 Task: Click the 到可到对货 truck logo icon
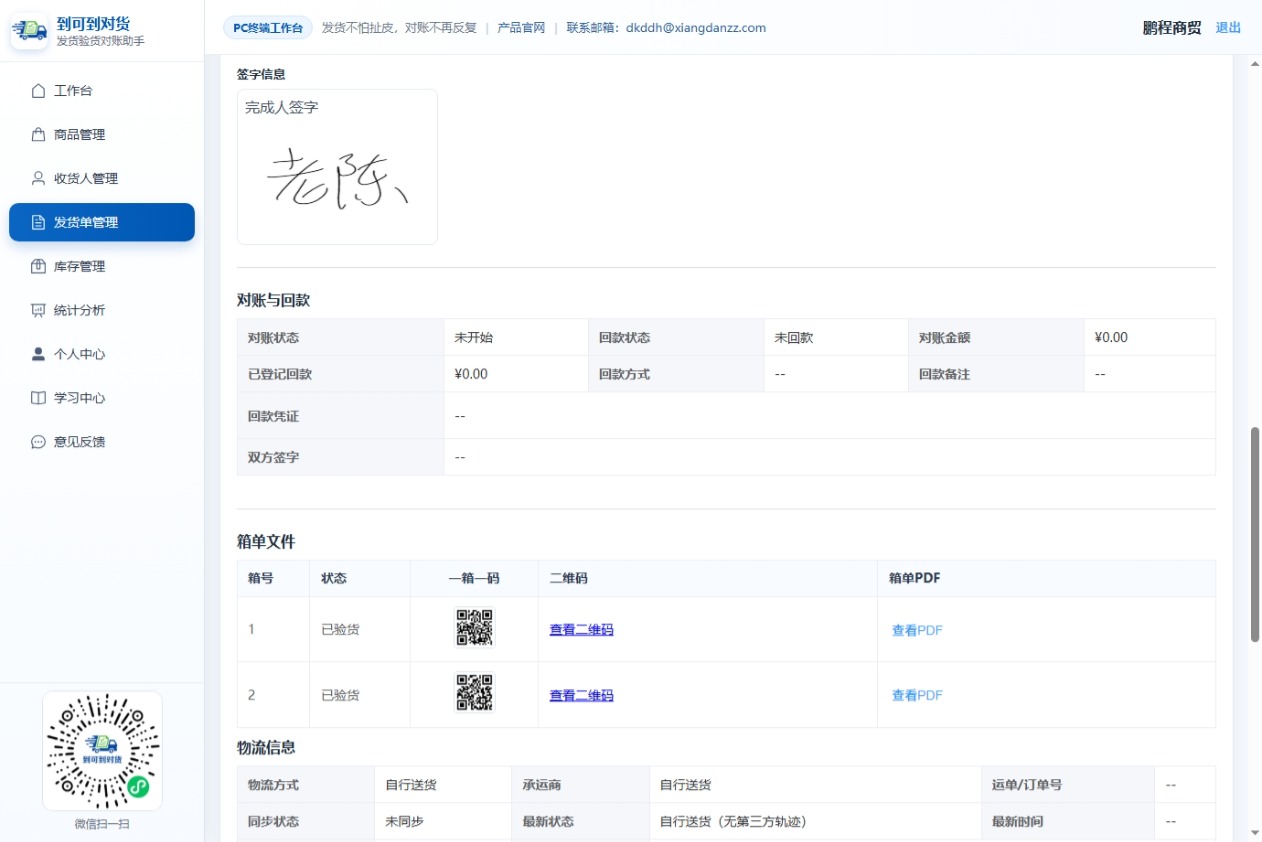coord(30,31)
